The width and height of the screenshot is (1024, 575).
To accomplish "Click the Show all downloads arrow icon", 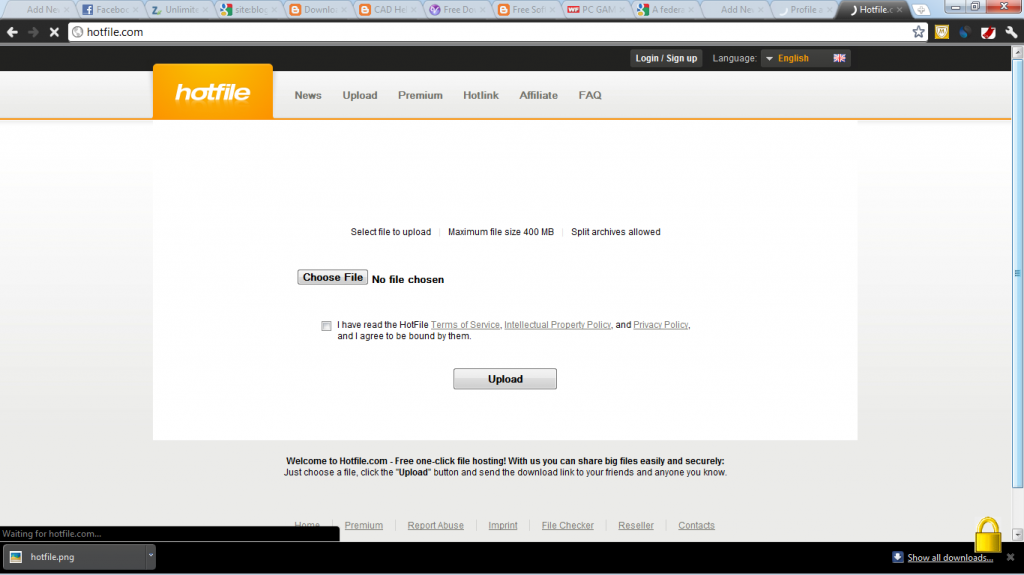I will click(x=898, y=557).
